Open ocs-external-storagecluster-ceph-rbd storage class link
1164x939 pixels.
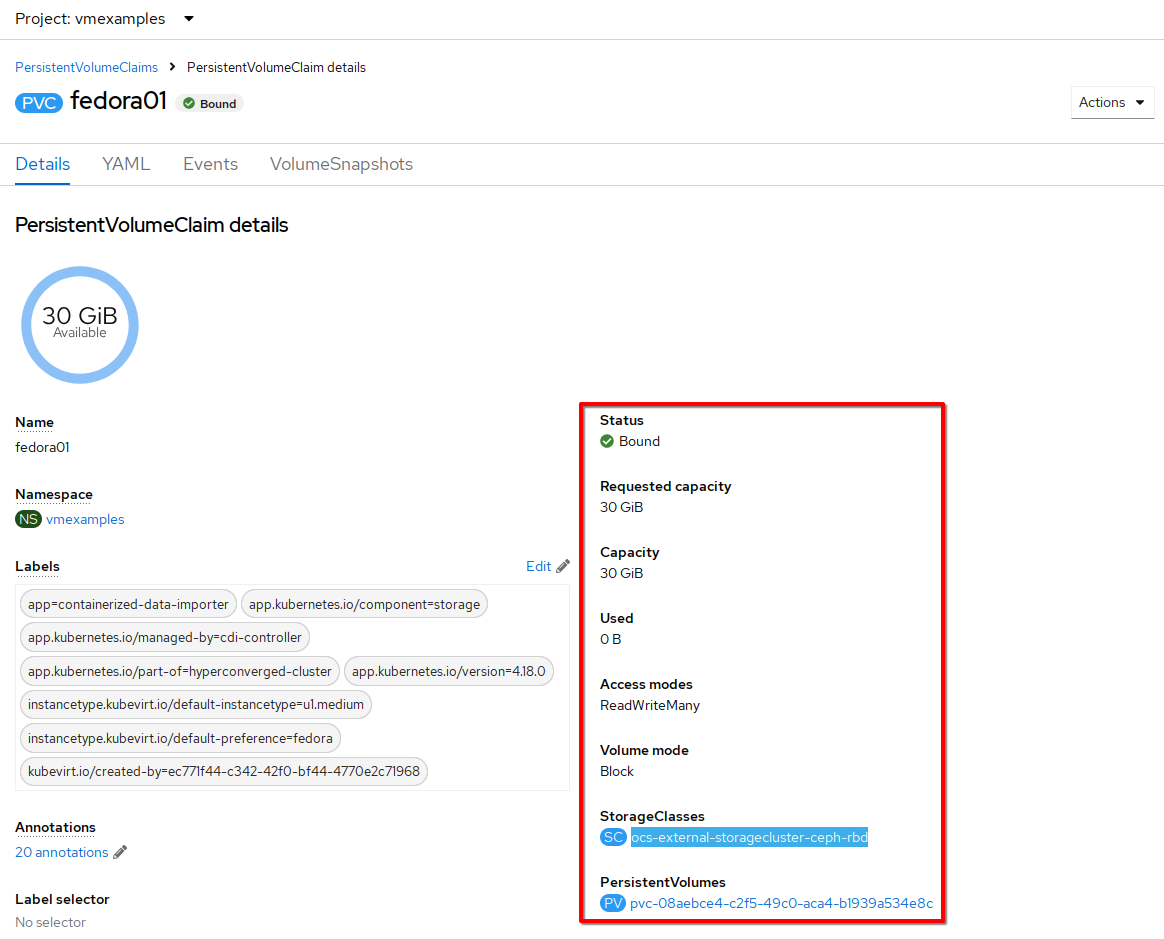tap(749, 837)
